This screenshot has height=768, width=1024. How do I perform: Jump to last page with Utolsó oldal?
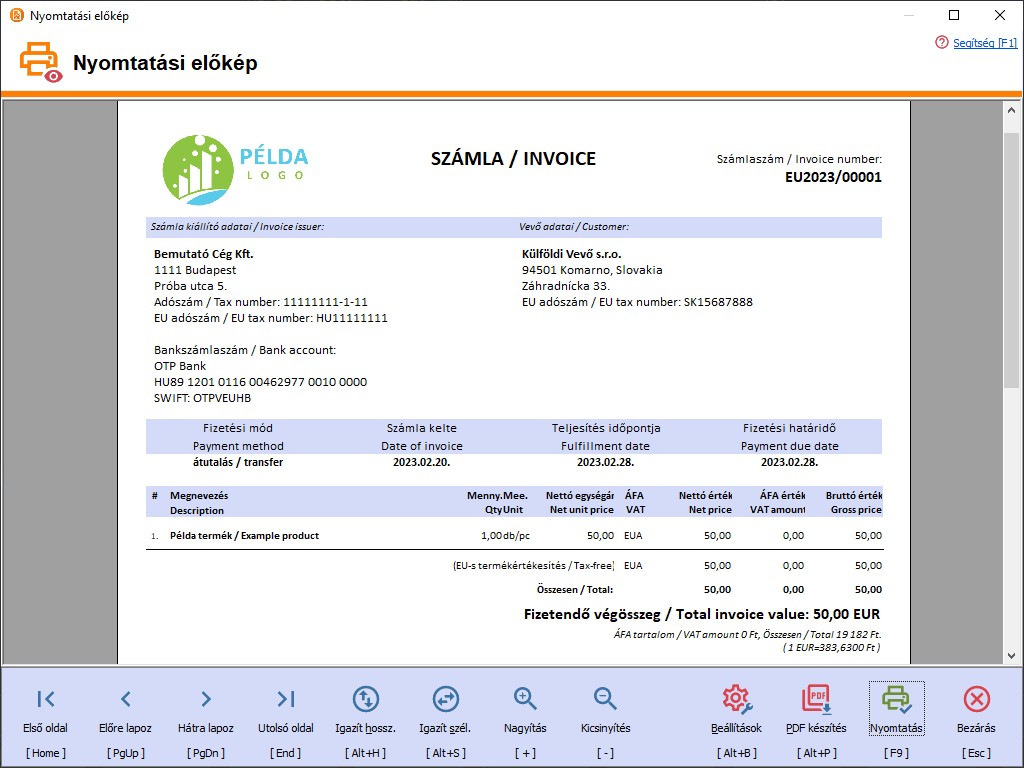point(285,699)
